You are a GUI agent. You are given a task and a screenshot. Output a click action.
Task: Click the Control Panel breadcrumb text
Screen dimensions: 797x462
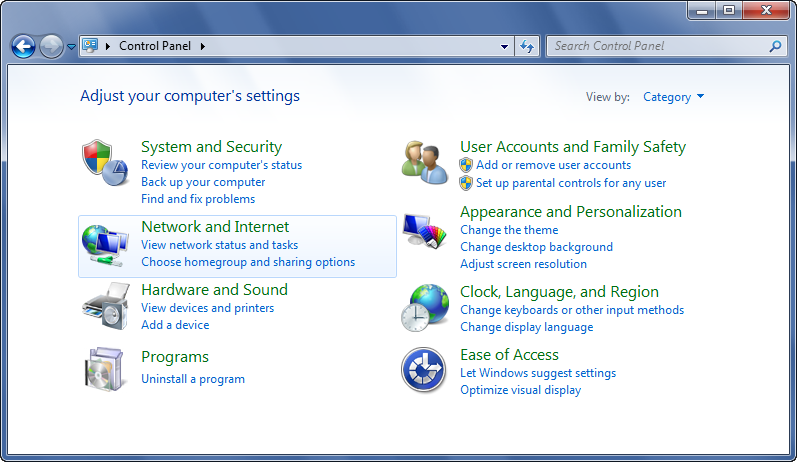pyautogui.click(x=155, y=46)
